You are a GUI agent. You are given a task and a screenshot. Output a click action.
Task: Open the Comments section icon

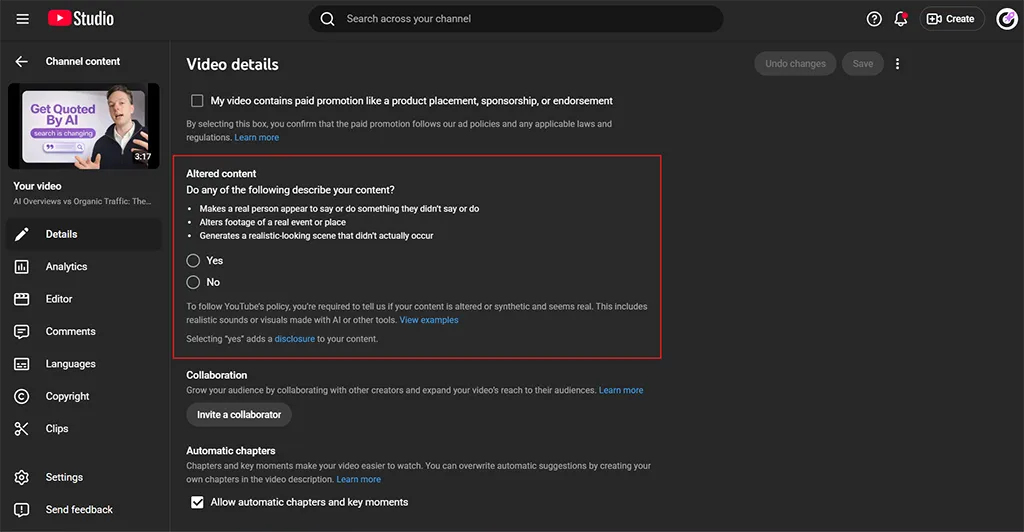(x=22, y=332)
